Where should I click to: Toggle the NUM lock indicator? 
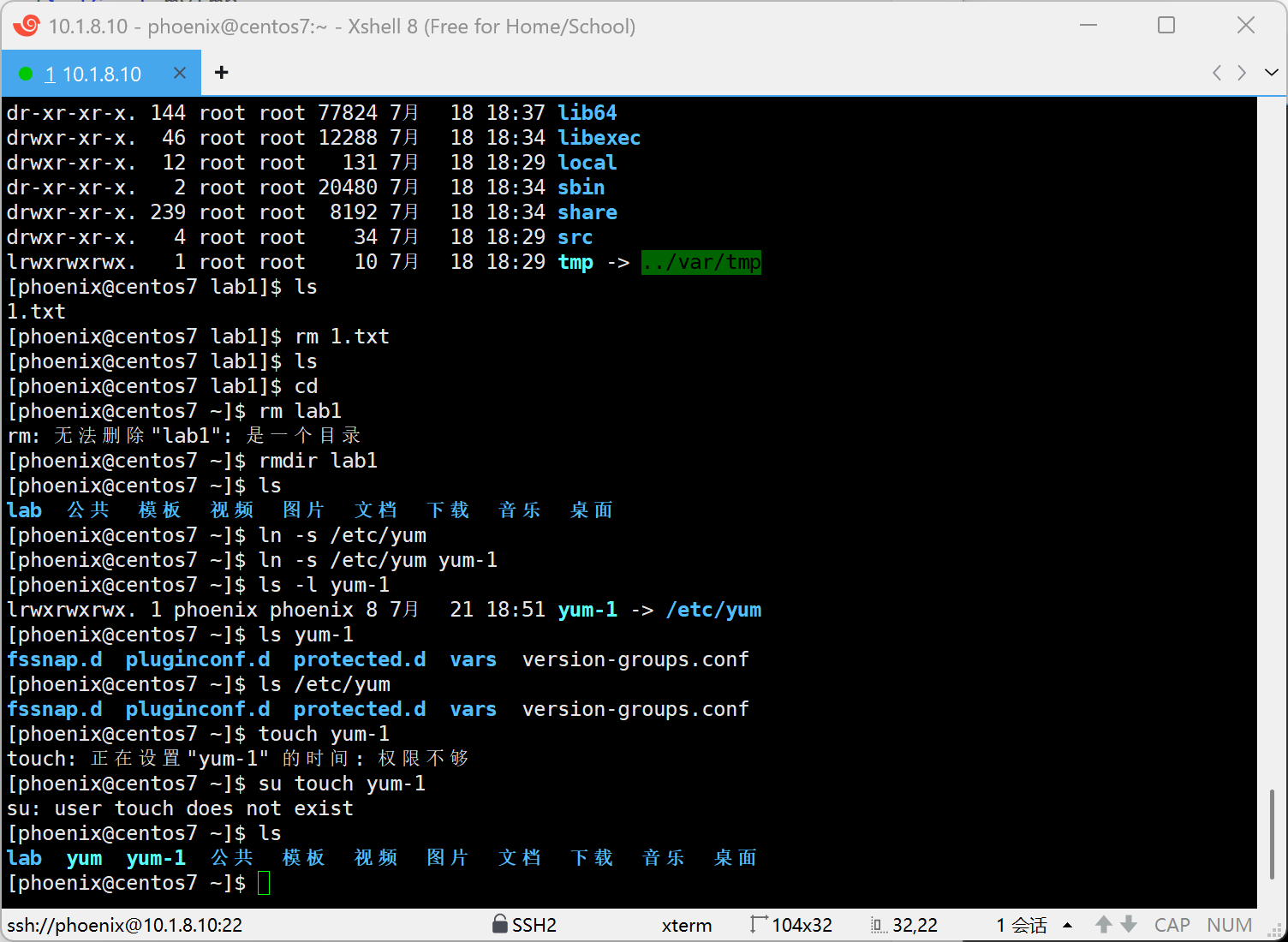click(1230, 925)
